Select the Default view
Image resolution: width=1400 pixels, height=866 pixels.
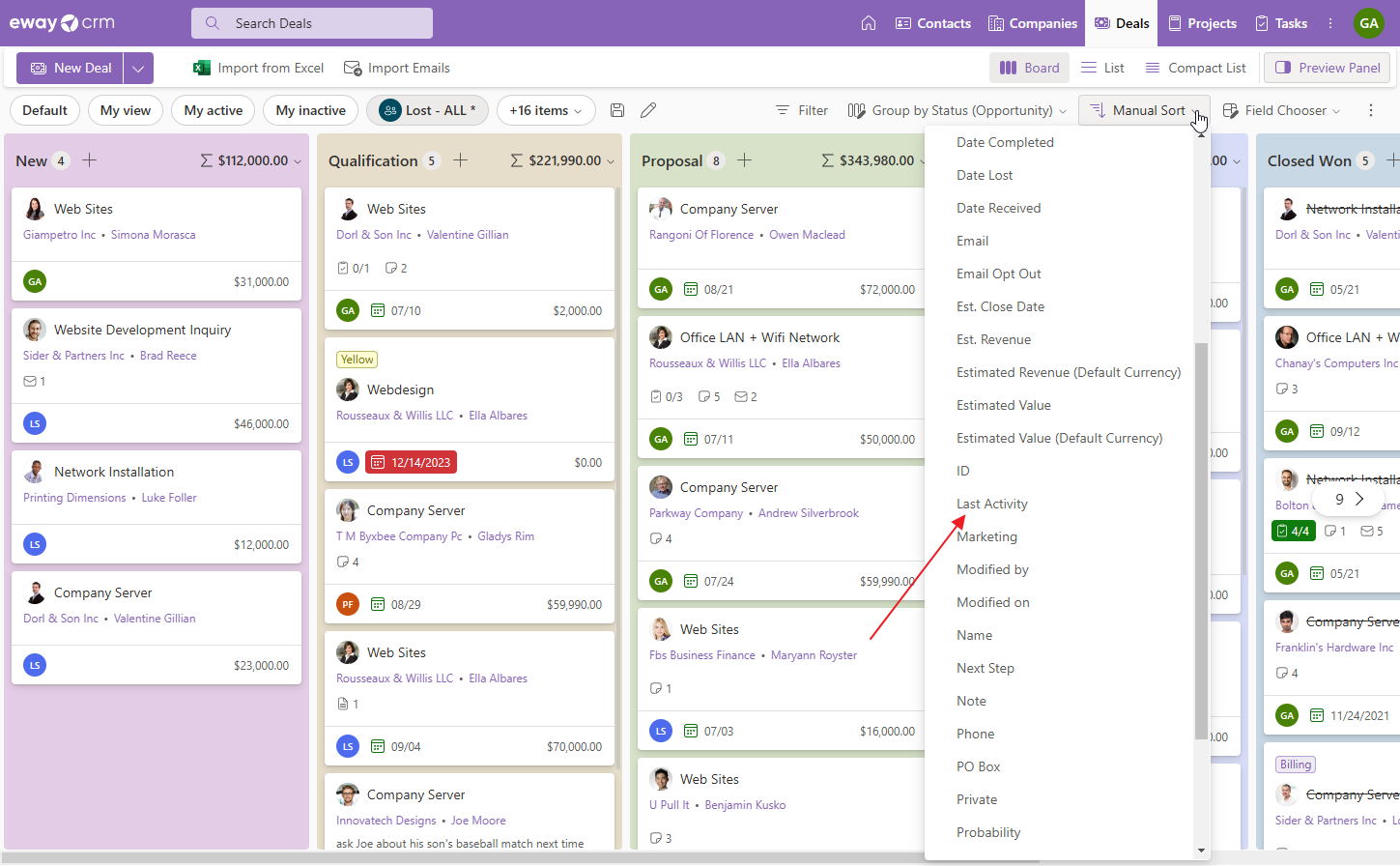(x=44, y=110)
